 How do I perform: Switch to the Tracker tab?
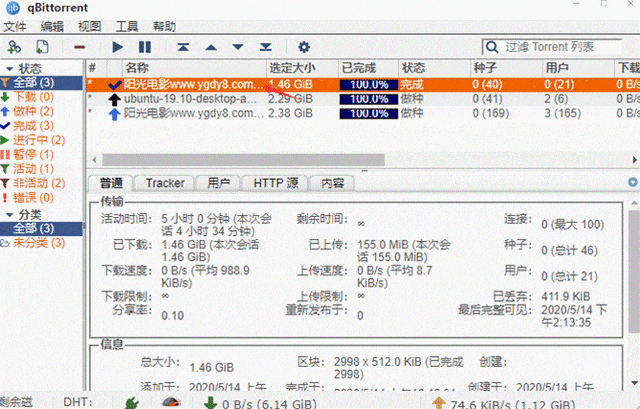165,183
